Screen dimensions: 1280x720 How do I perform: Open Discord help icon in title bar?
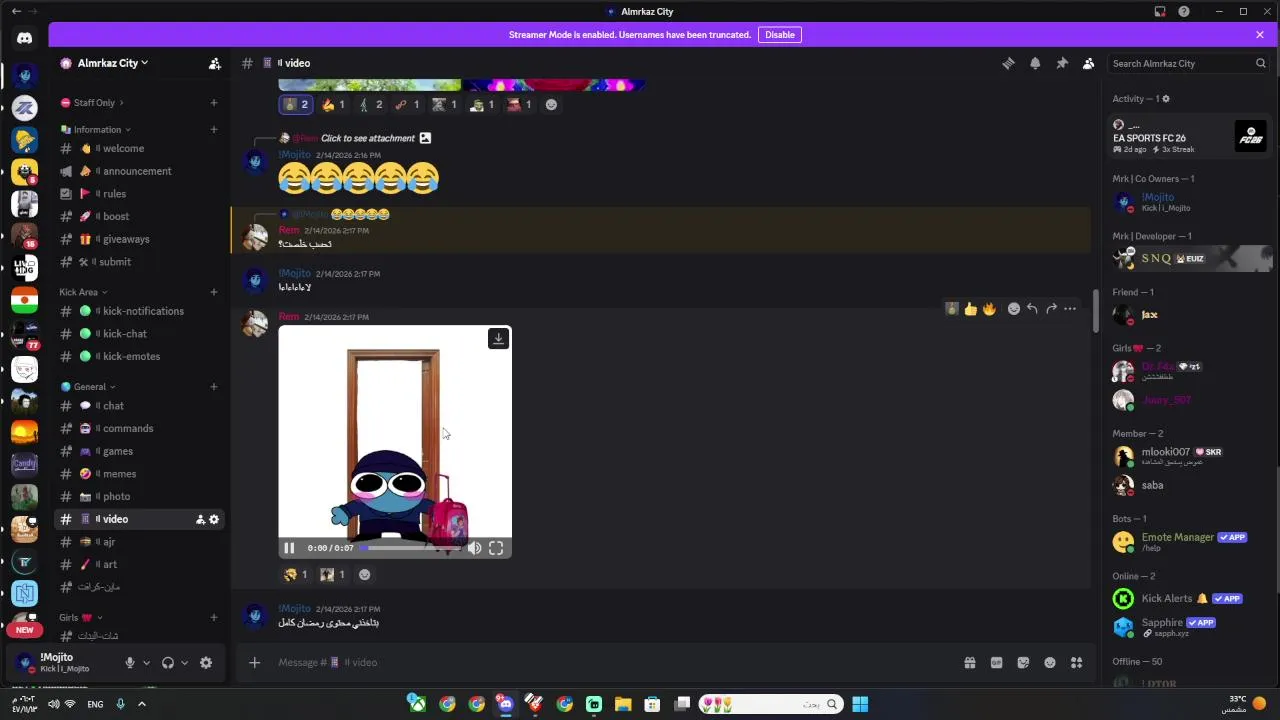1184,12
